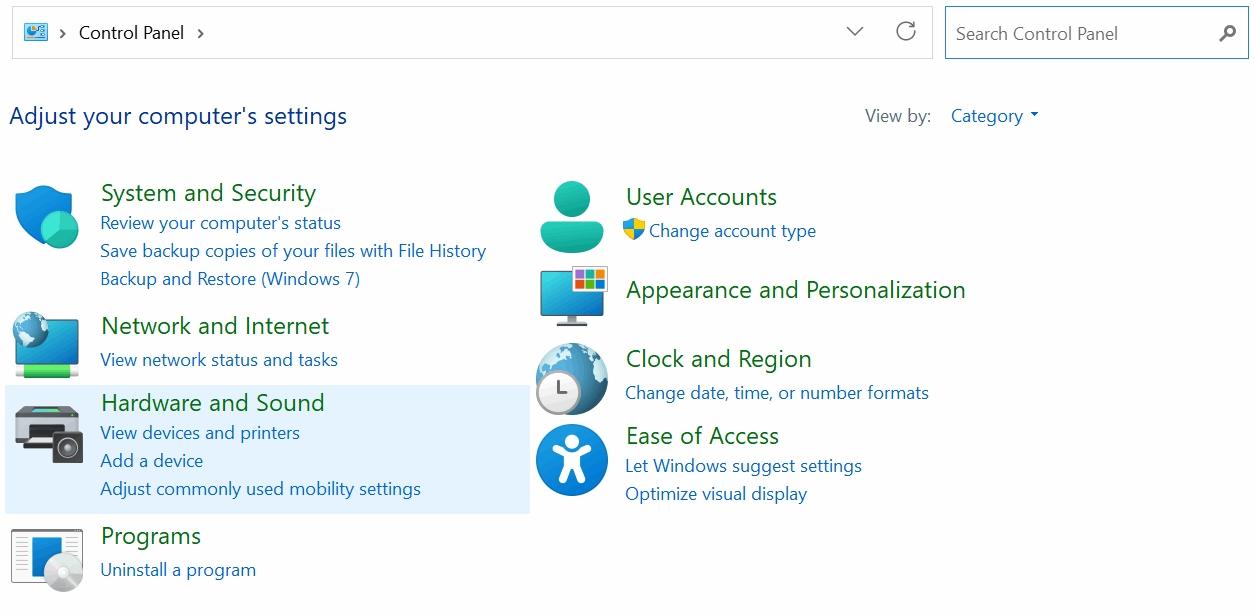Screen dimensions: 1255x614
Task: Click Change account type link
Action: (732, 231)
